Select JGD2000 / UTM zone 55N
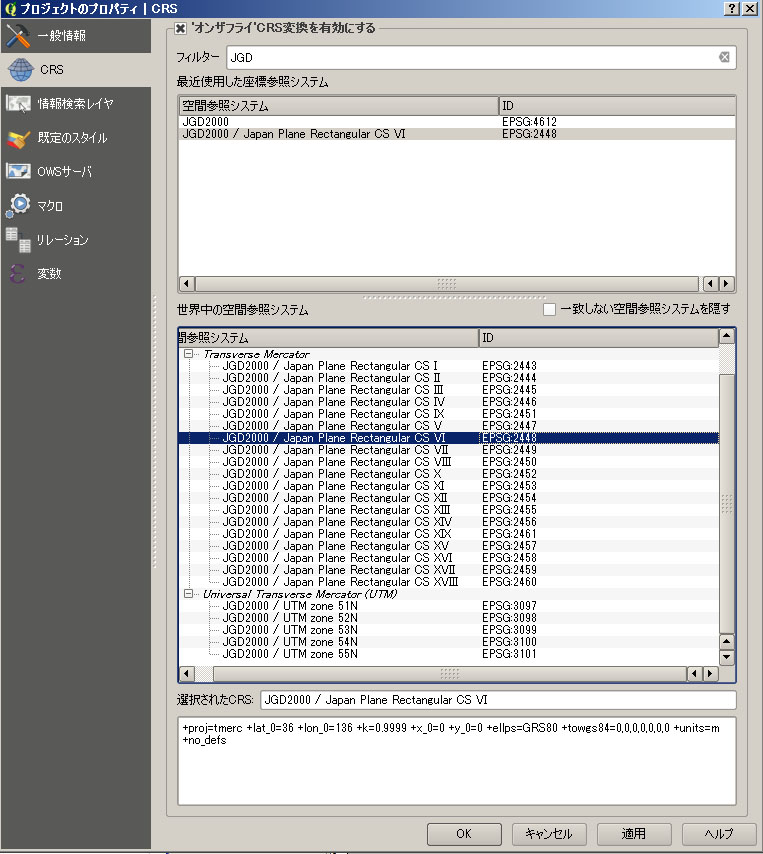Image resolution: width=763 pixels, height=854 pixels. click(290, 654)
